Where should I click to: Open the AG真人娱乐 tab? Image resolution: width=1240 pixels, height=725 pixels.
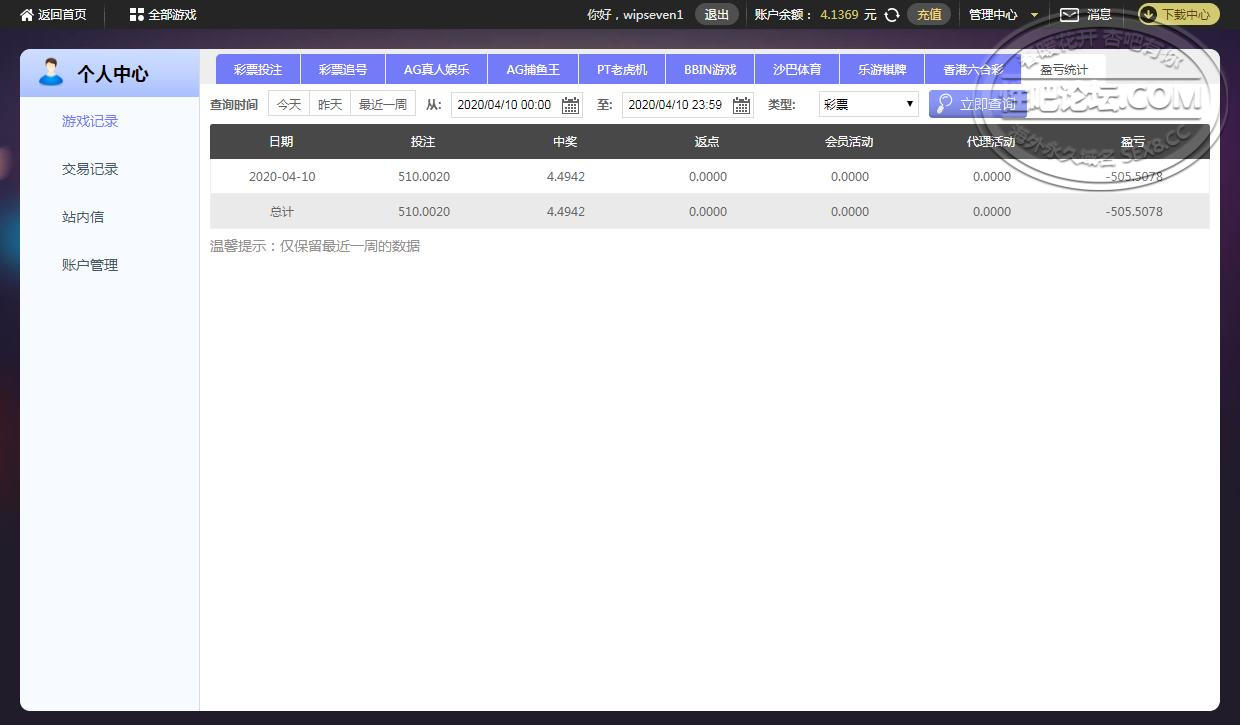(x=436, y=70)
